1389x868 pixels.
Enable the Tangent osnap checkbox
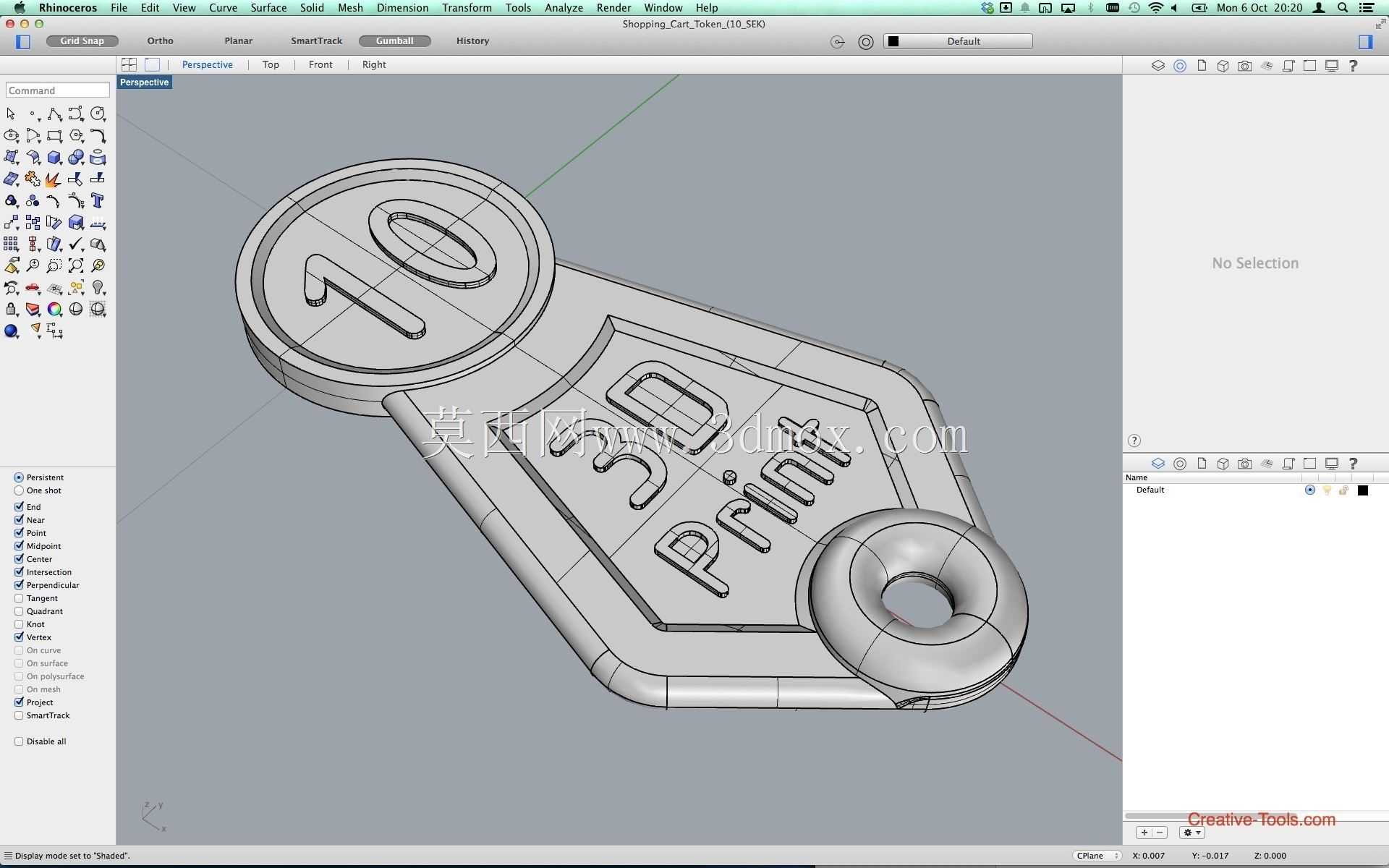pos(19,598)
